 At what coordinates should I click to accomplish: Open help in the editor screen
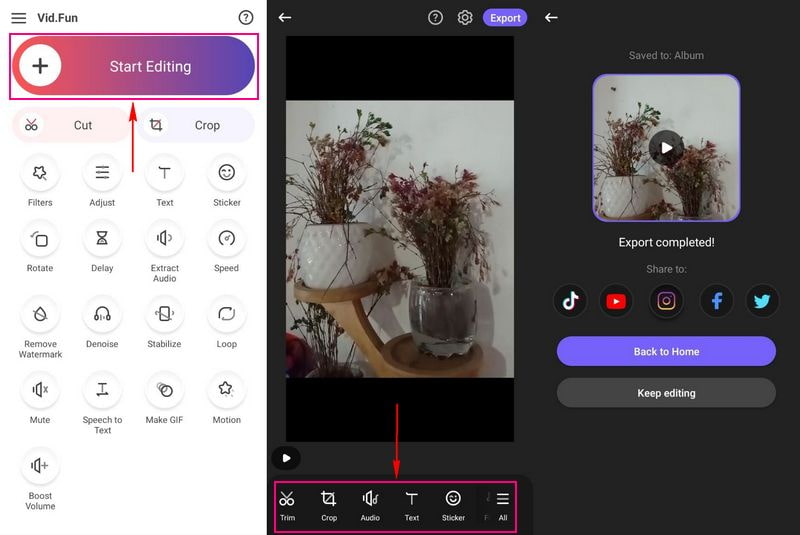[435, 18]
